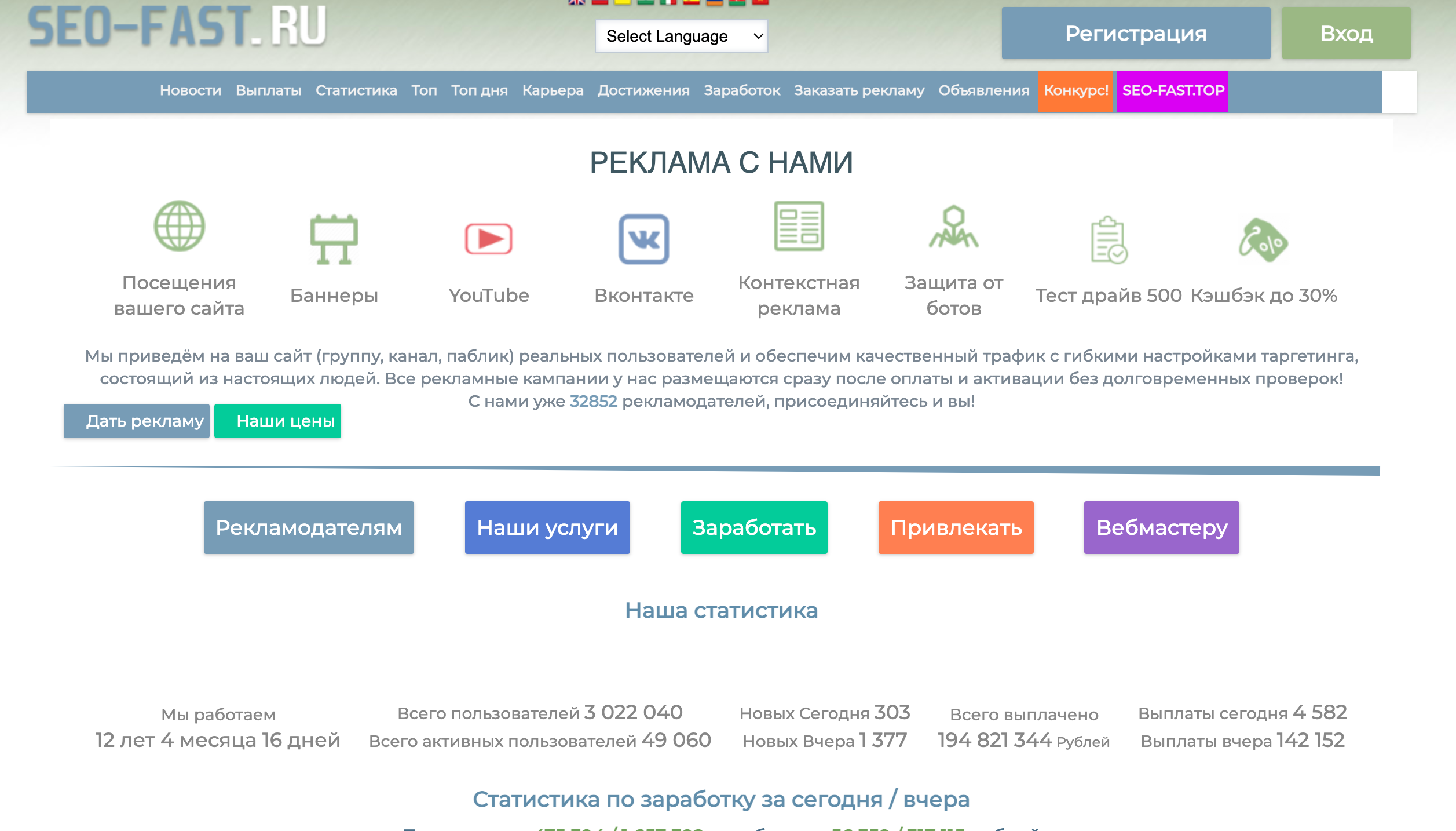Click Статистика по заработку heading
This screenshot has width=1456, height=831.
pyautogui.click(x=721, y=799)
